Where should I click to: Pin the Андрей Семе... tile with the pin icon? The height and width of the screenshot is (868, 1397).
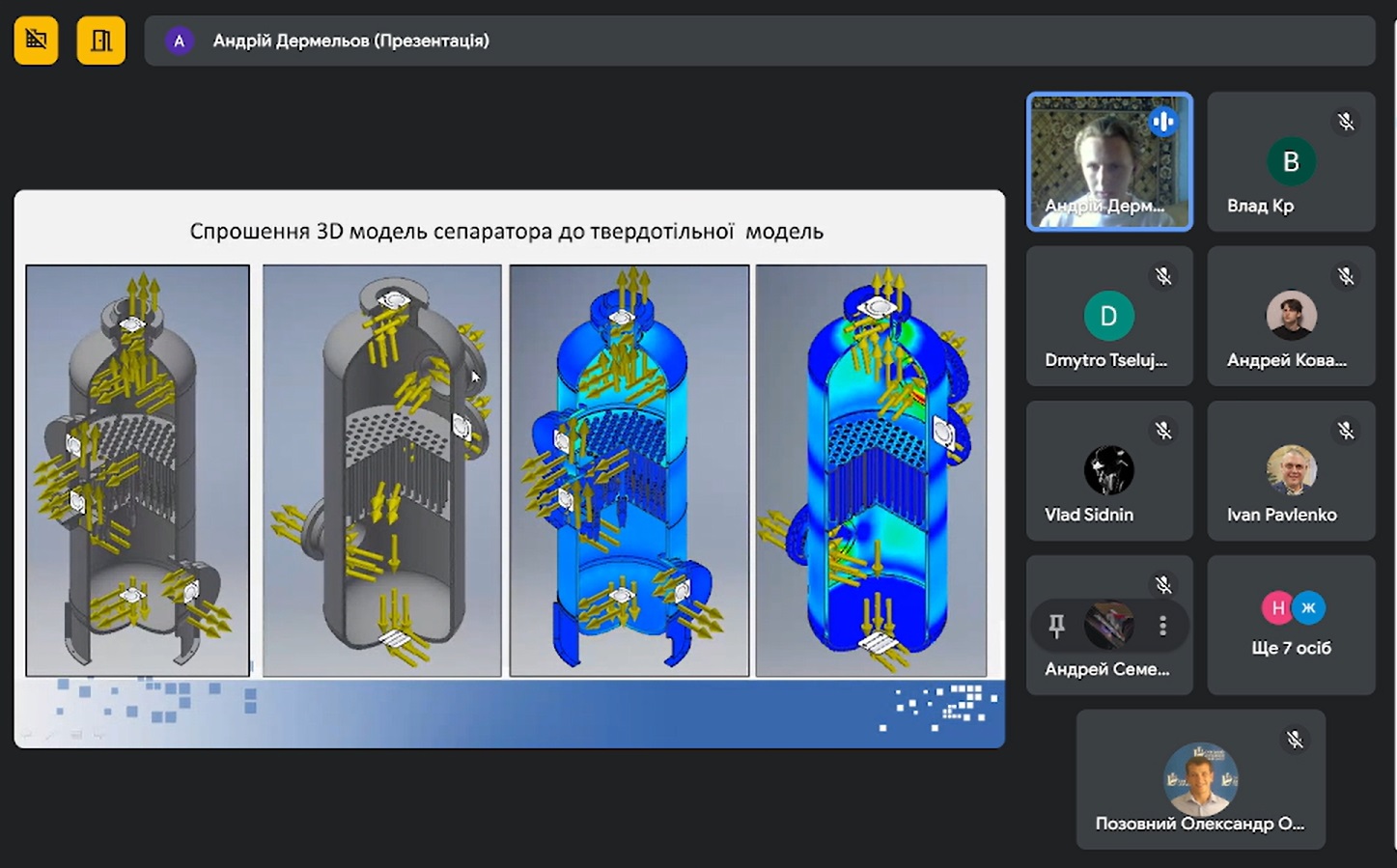pos(1056,627)
